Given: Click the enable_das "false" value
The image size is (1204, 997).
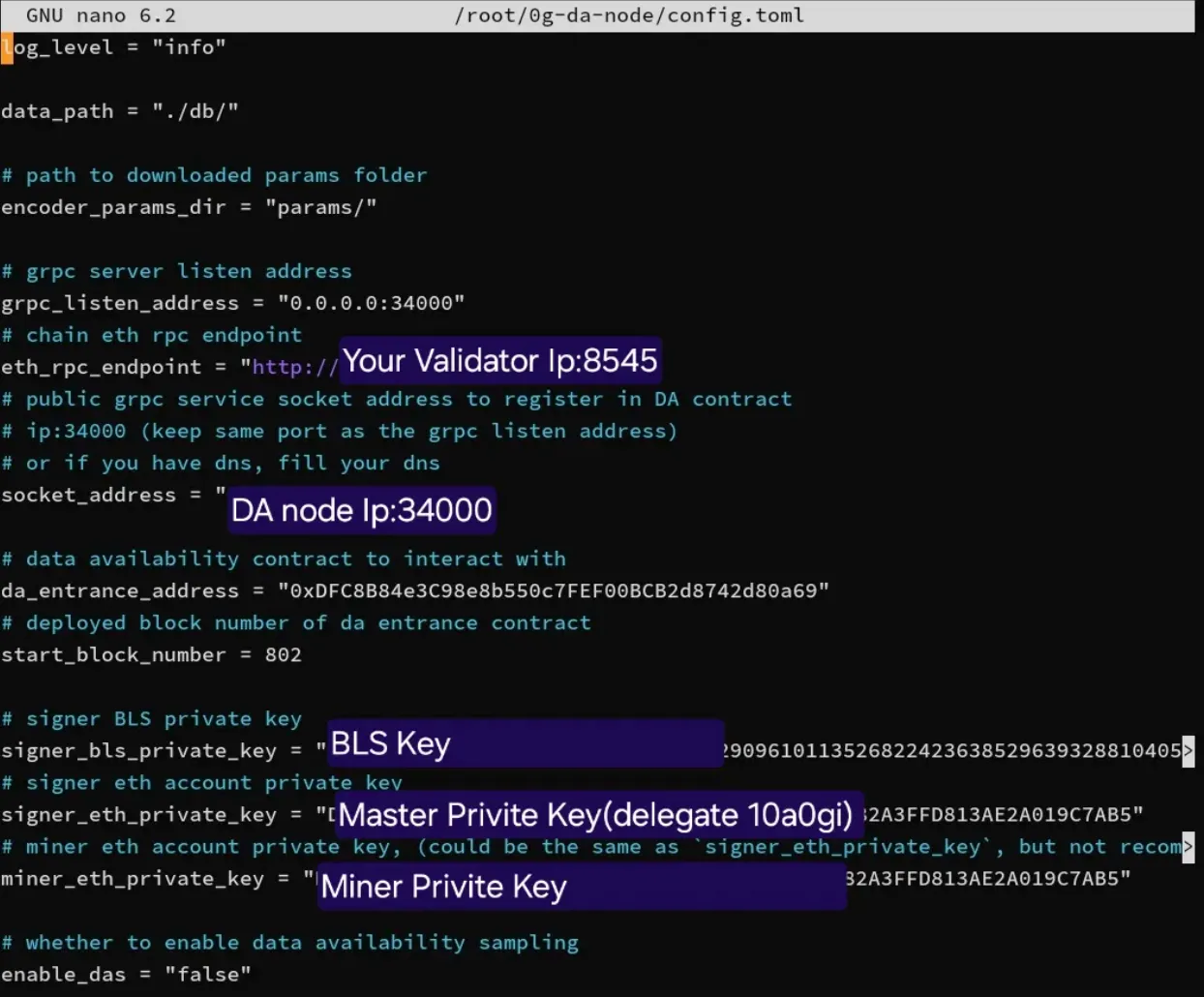Looking at the screenshot, I should tap(211, 974).
